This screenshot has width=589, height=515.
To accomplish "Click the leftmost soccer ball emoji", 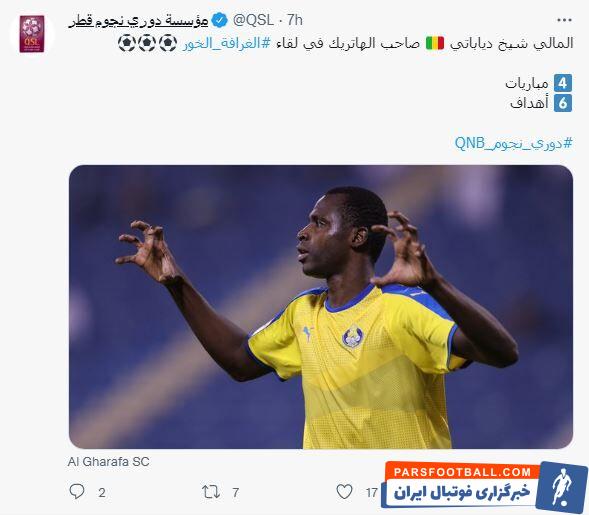I will pos(127,43).
